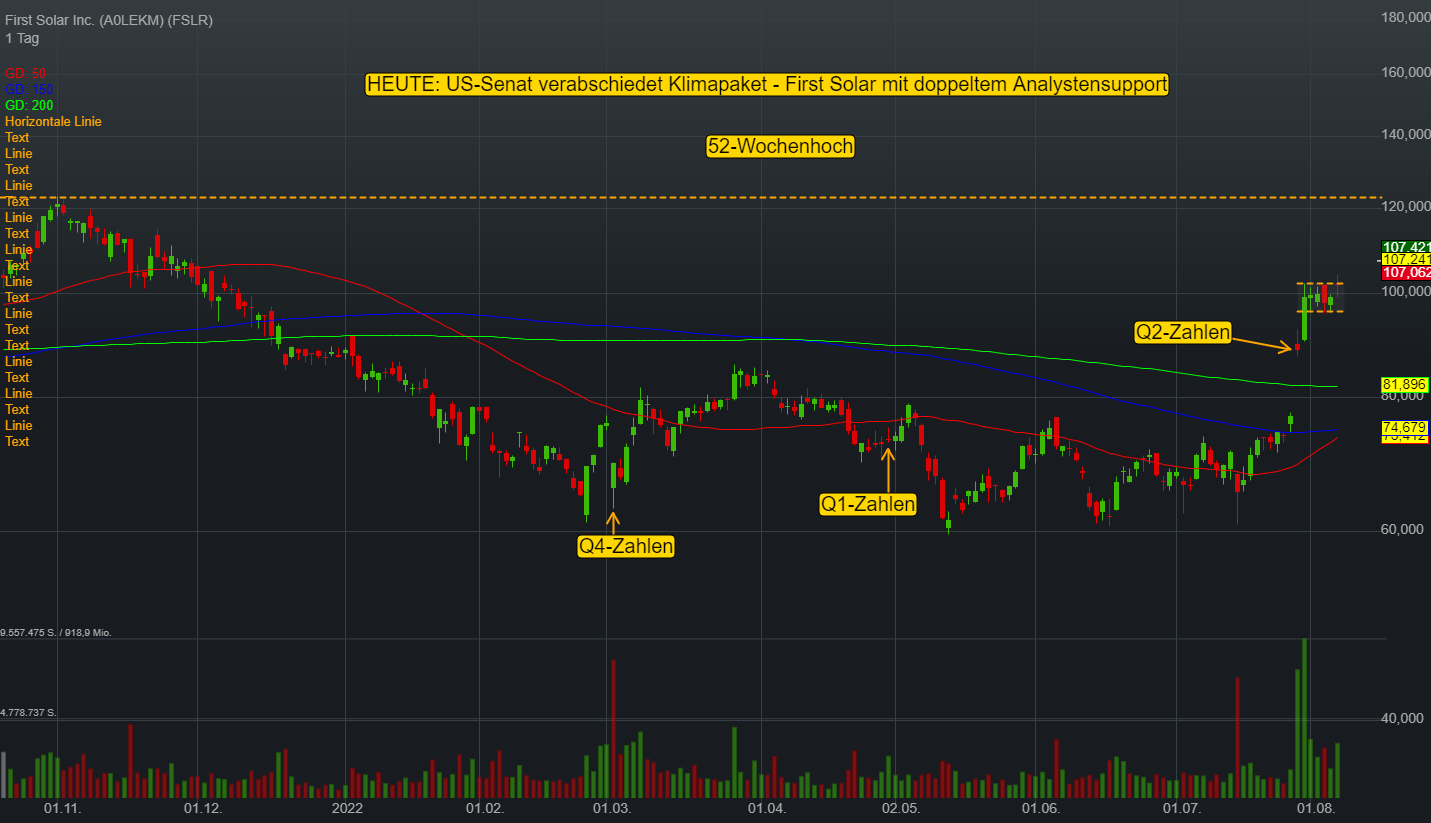Viewport: 1431px width, 823px height.
Task: Click the green 81,896 GD 200 price tag
Action: 1405,384
